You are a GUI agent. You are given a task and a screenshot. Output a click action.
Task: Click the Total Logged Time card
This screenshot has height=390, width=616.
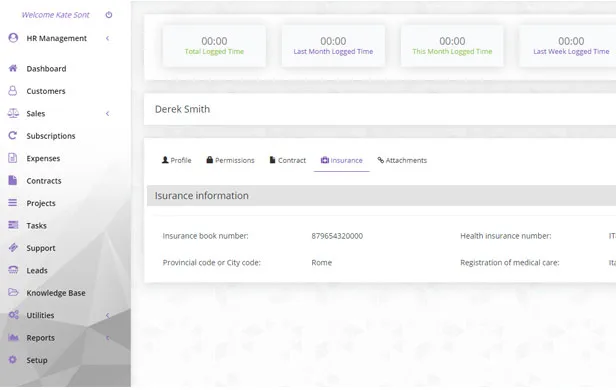[x=214, y=46]
